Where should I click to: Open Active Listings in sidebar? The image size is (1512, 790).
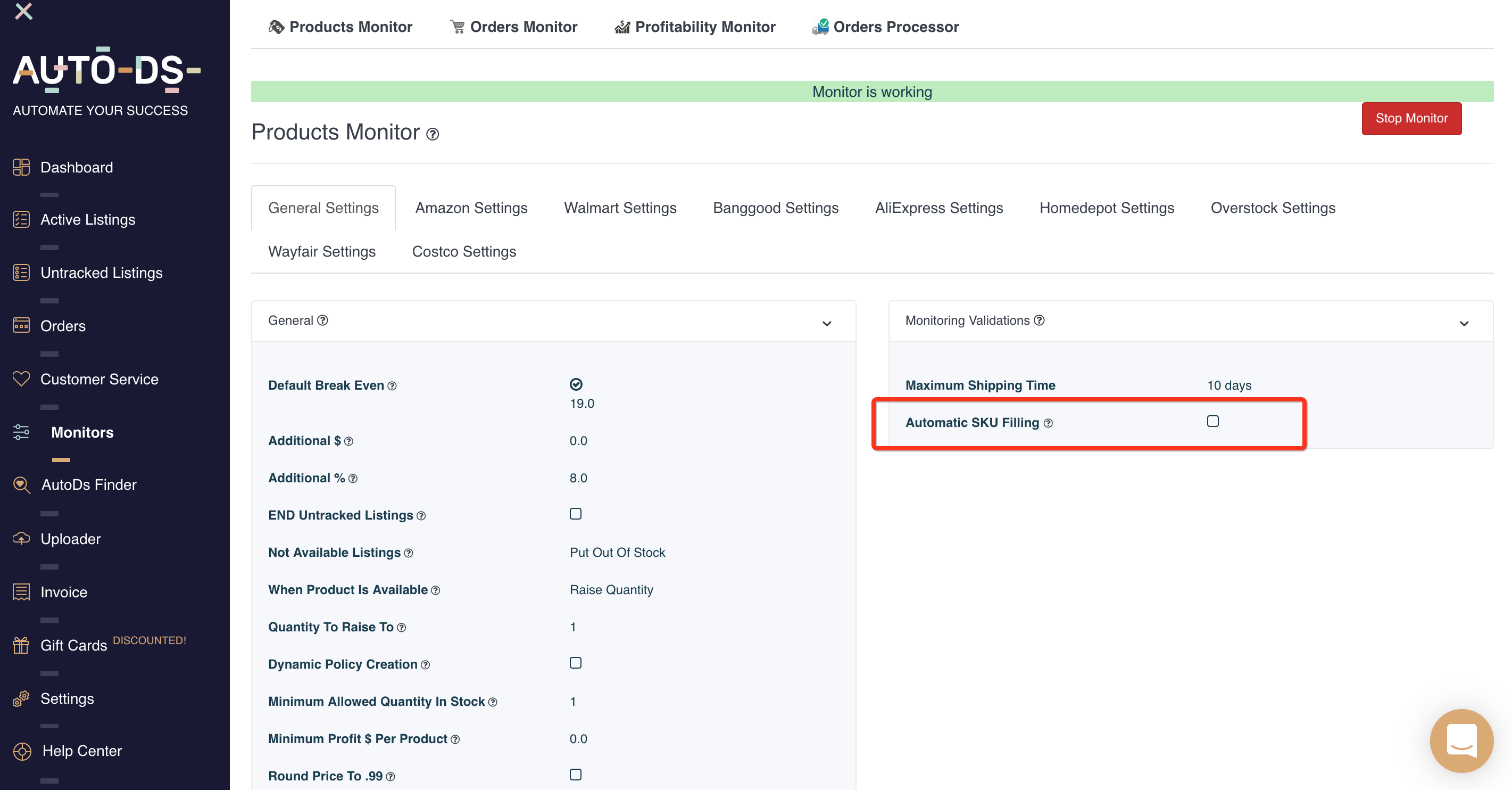(88, 219)
